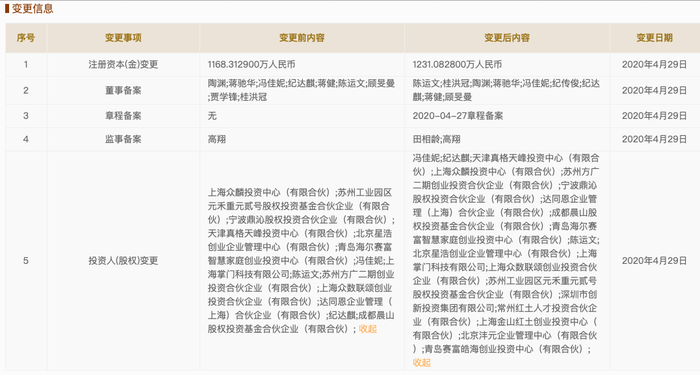
Task: Click the 2020-04-27章程备案 cell
Action: tap(458, 116)
